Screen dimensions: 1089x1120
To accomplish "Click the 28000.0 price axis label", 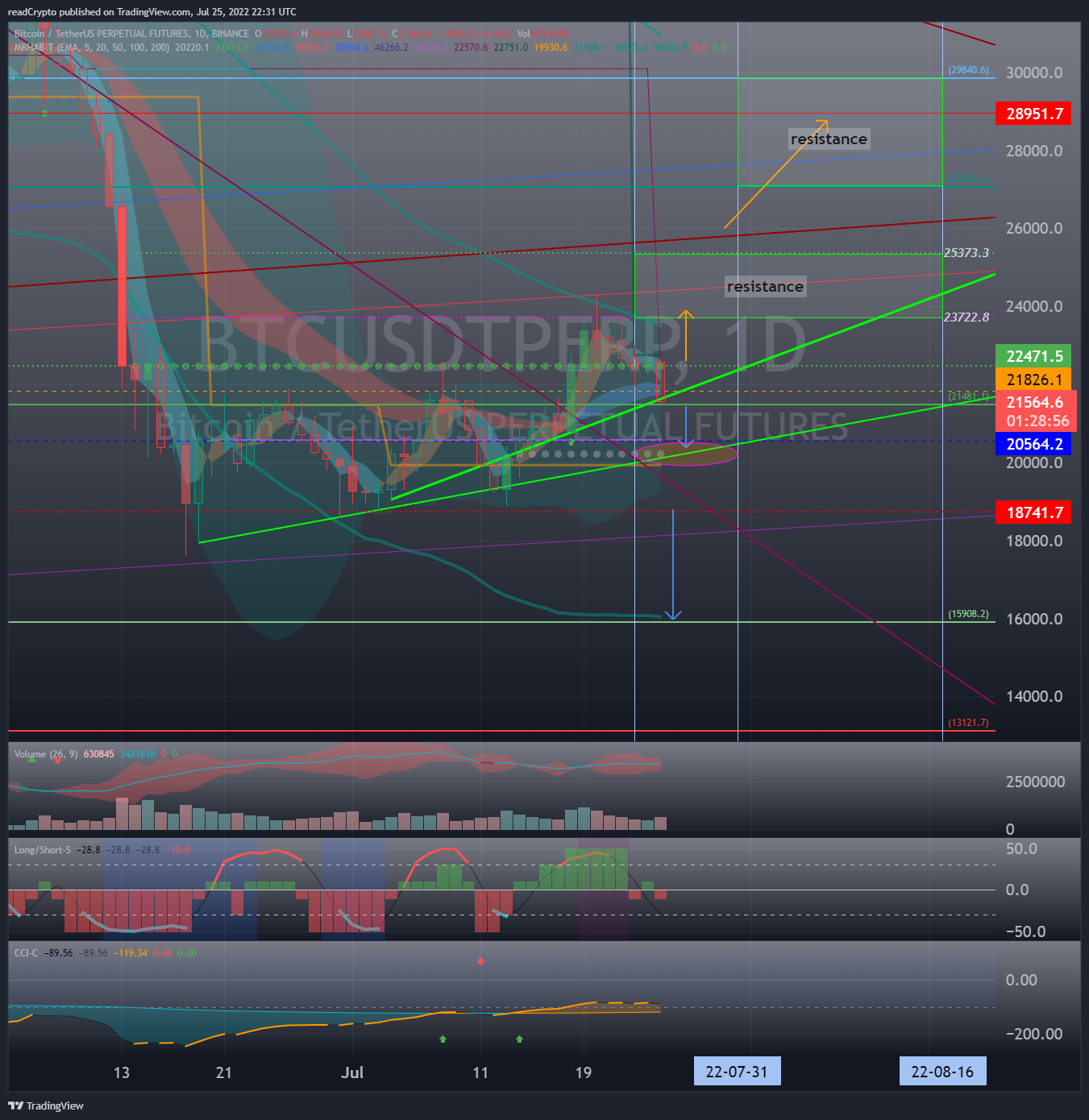I will [1034, 151].
